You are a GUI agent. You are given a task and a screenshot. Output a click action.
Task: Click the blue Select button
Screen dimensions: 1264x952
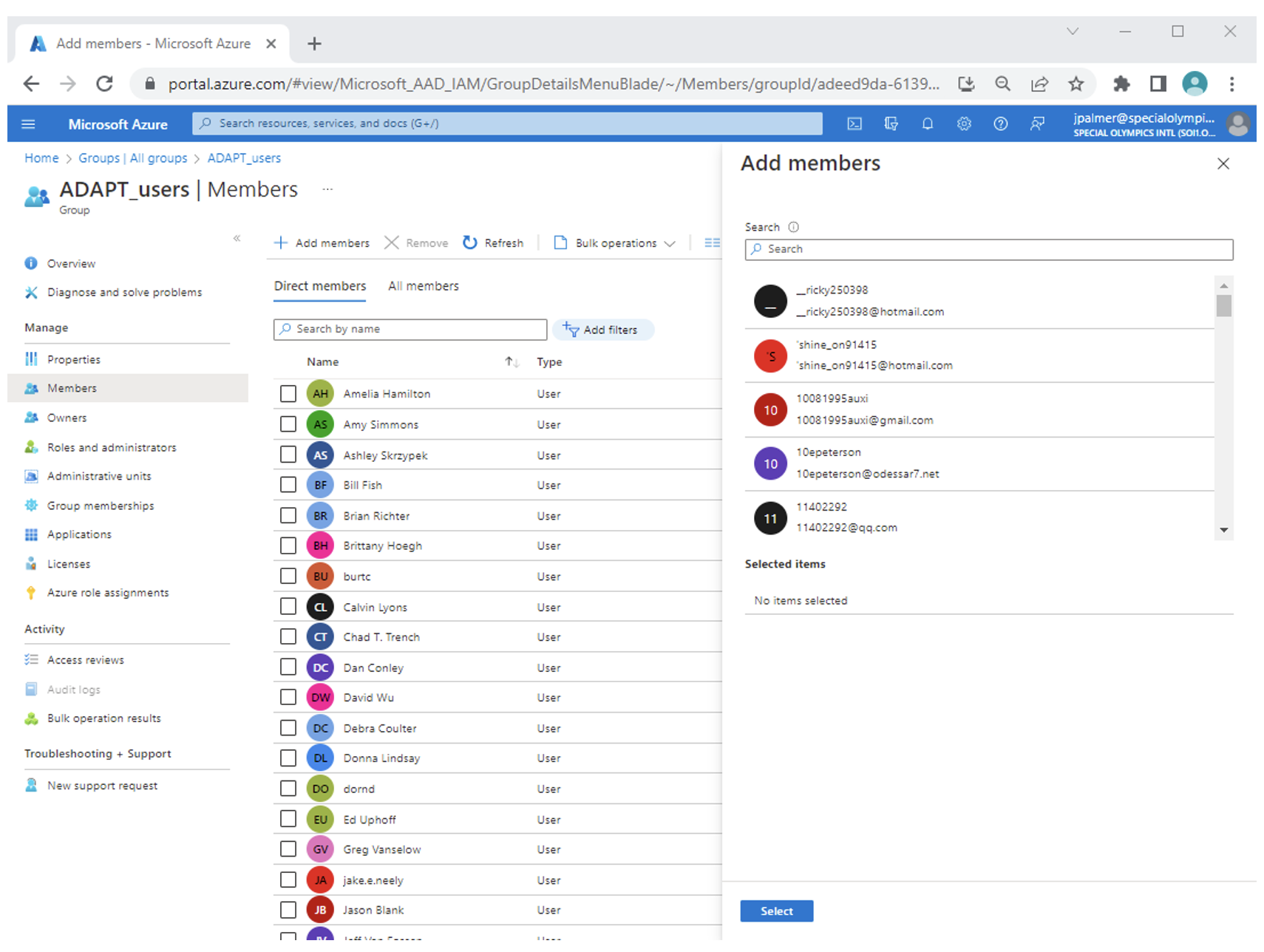776,911
